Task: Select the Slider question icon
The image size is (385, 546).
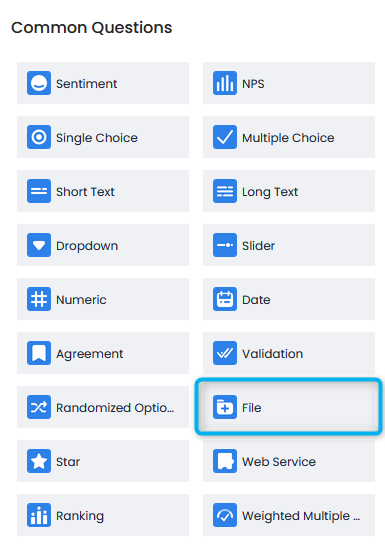Action: (x=225, y=245)
